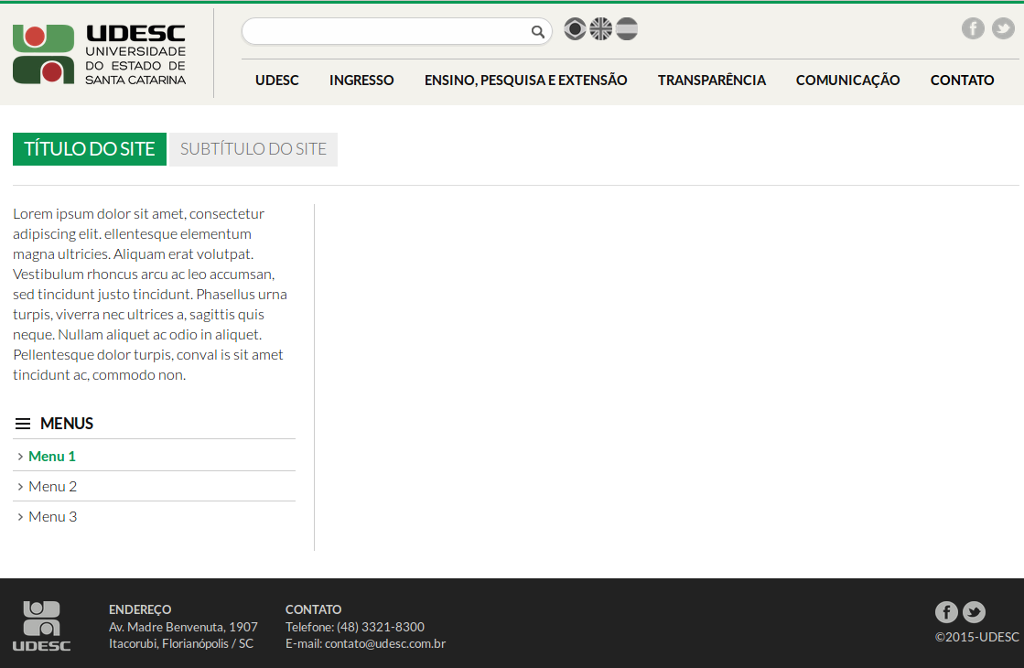This screenshot has width=1024, height=668.
Task: Choose the Spanish flag language icon
Action: 627,29
